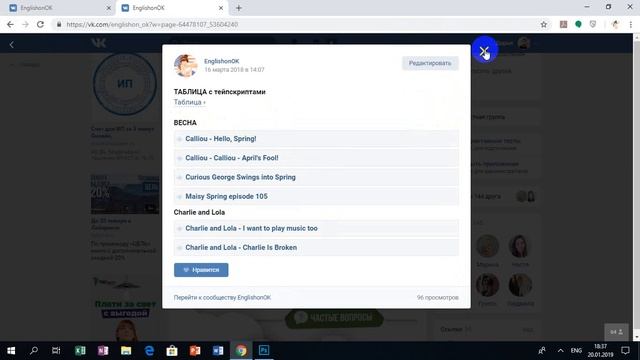The height and width of the screenshot is (360, 640).
Task: Open Перейти к сообществу EnglishonOK link
Action: (x=222, y=298)
